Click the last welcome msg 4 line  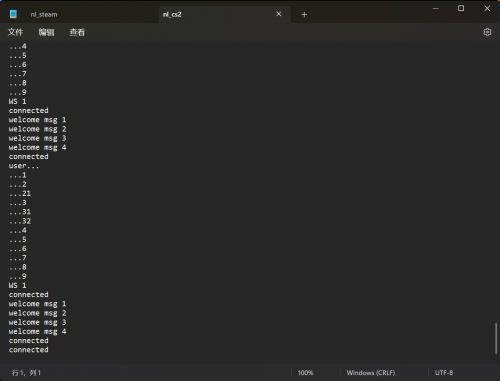click(37, 331)
